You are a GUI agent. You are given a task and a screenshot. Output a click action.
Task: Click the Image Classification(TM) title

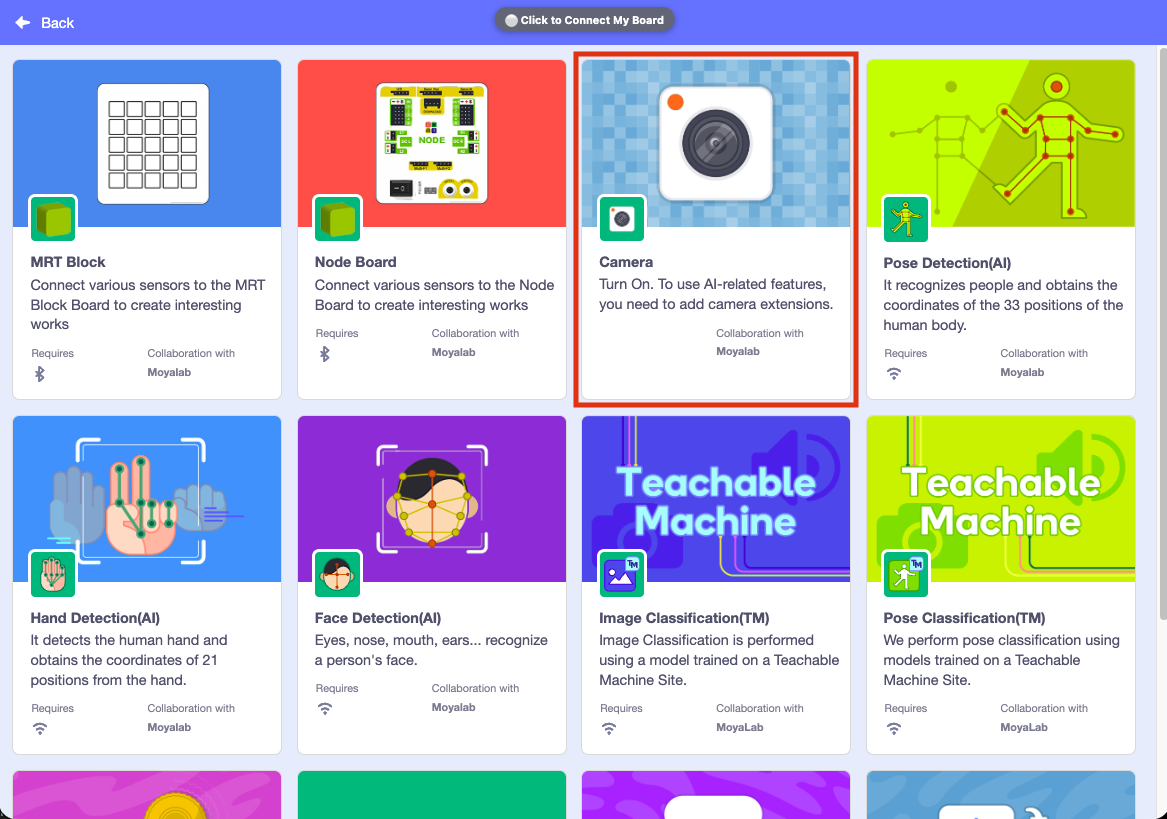click(x=684, y=618)
